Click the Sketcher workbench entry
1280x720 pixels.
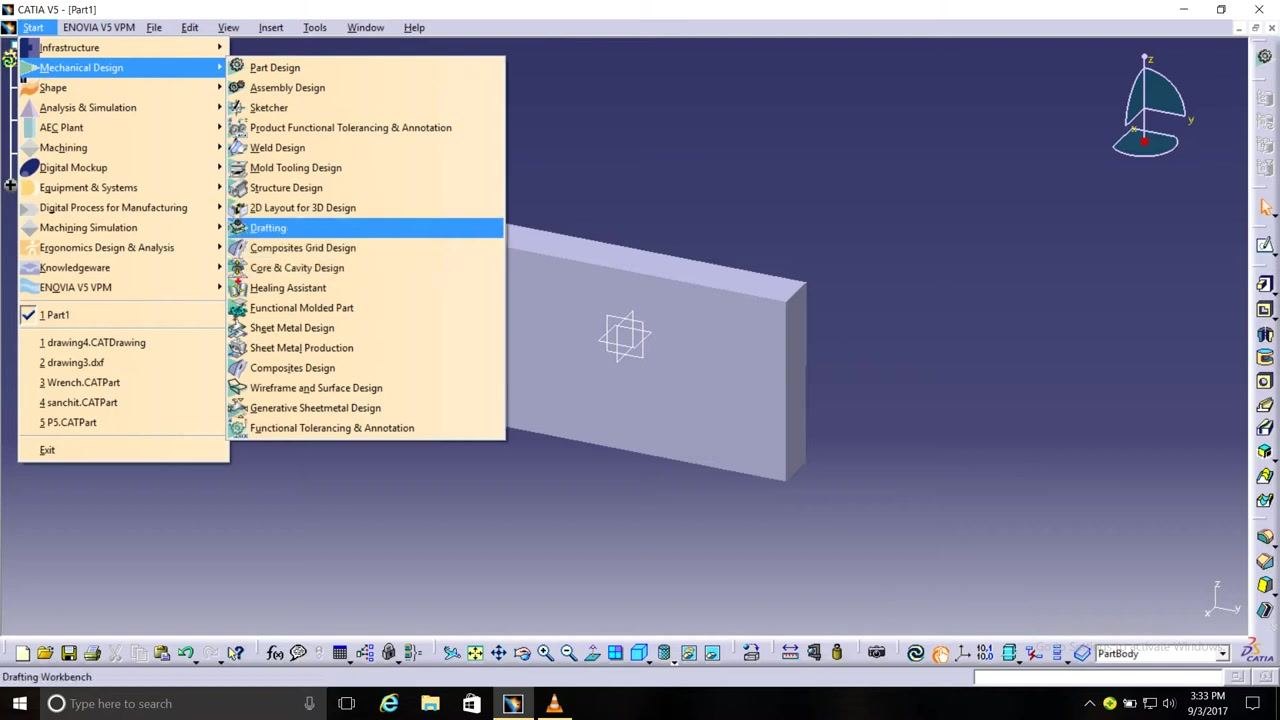click(x=365, y=107)
